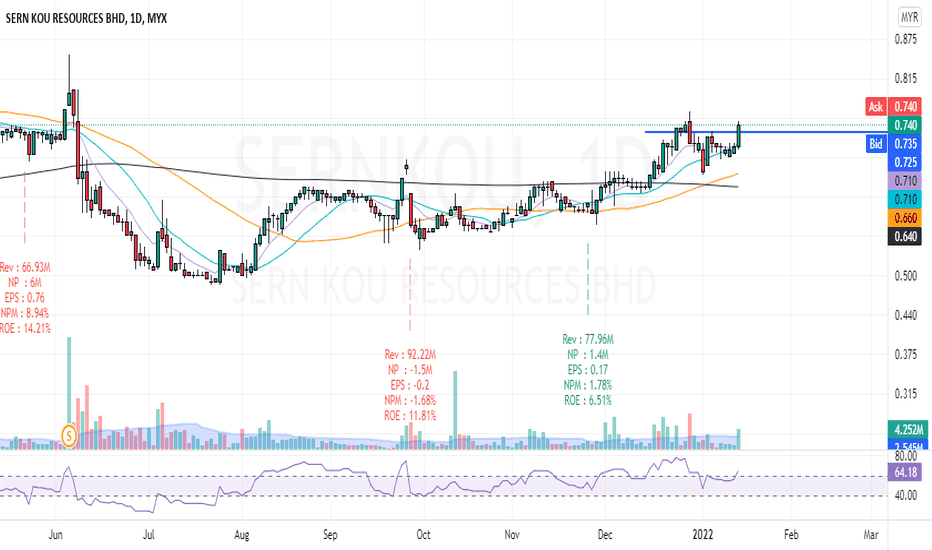Select the 'ROE : 11.81%' annotation text
932x550 pixels.
(410, 416)
